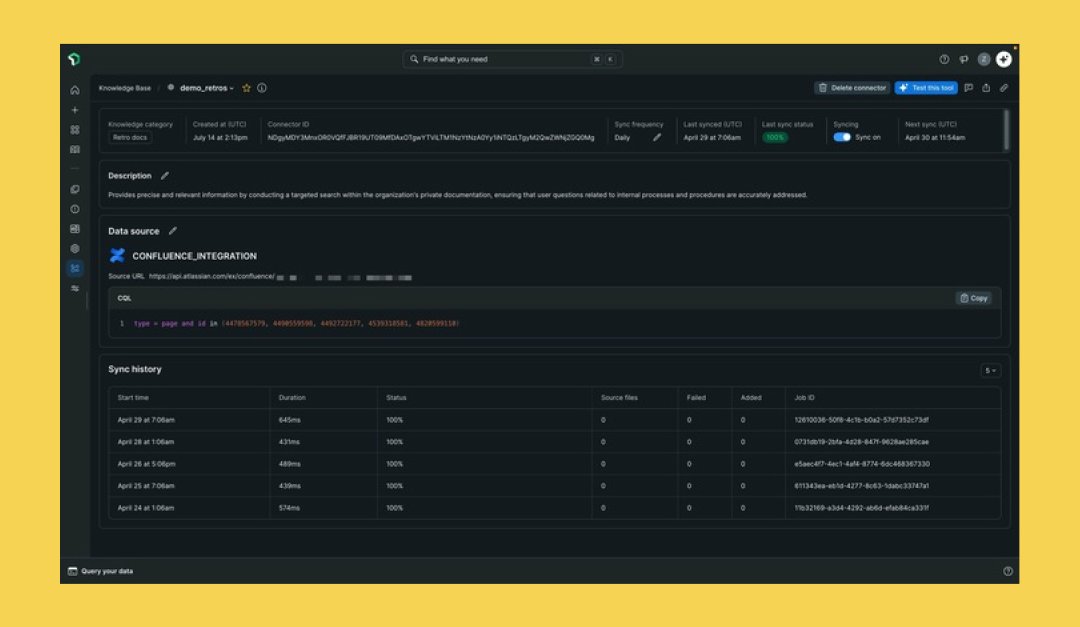
Task: Open Query your data bar
Action: [101, 571]
